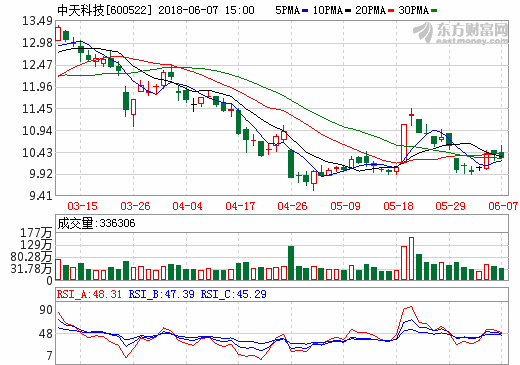Click the 12.47 price axis label

click(37, 65)
